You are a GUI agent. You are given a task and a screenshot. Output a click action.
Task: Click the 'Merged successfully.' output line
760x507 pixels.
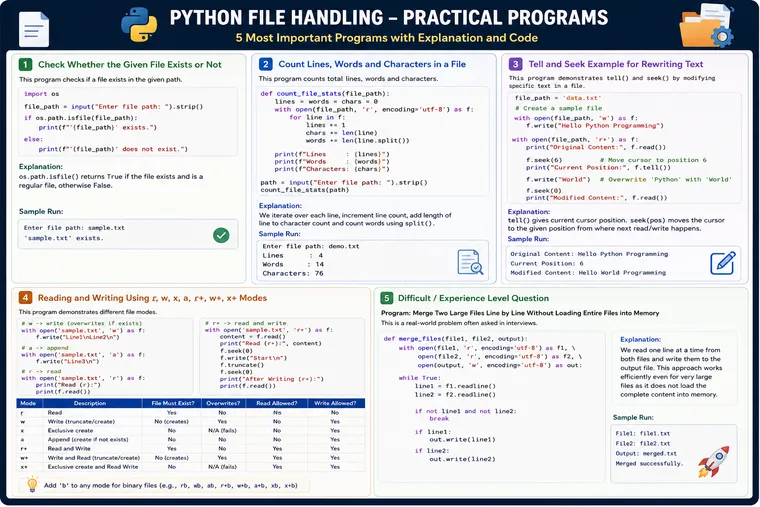(649, 463)
